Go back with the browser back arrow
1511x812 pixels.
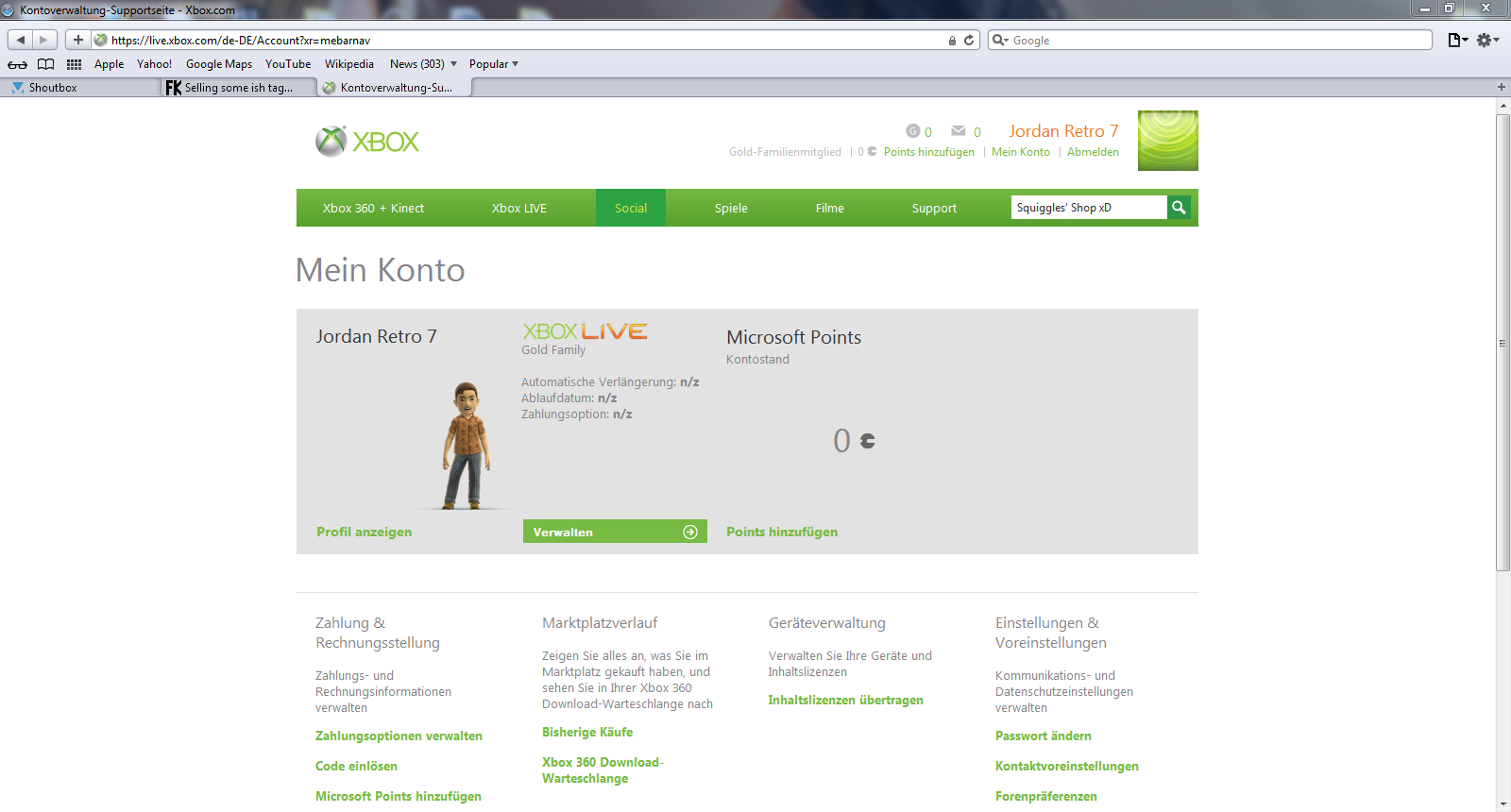(21, 40)
